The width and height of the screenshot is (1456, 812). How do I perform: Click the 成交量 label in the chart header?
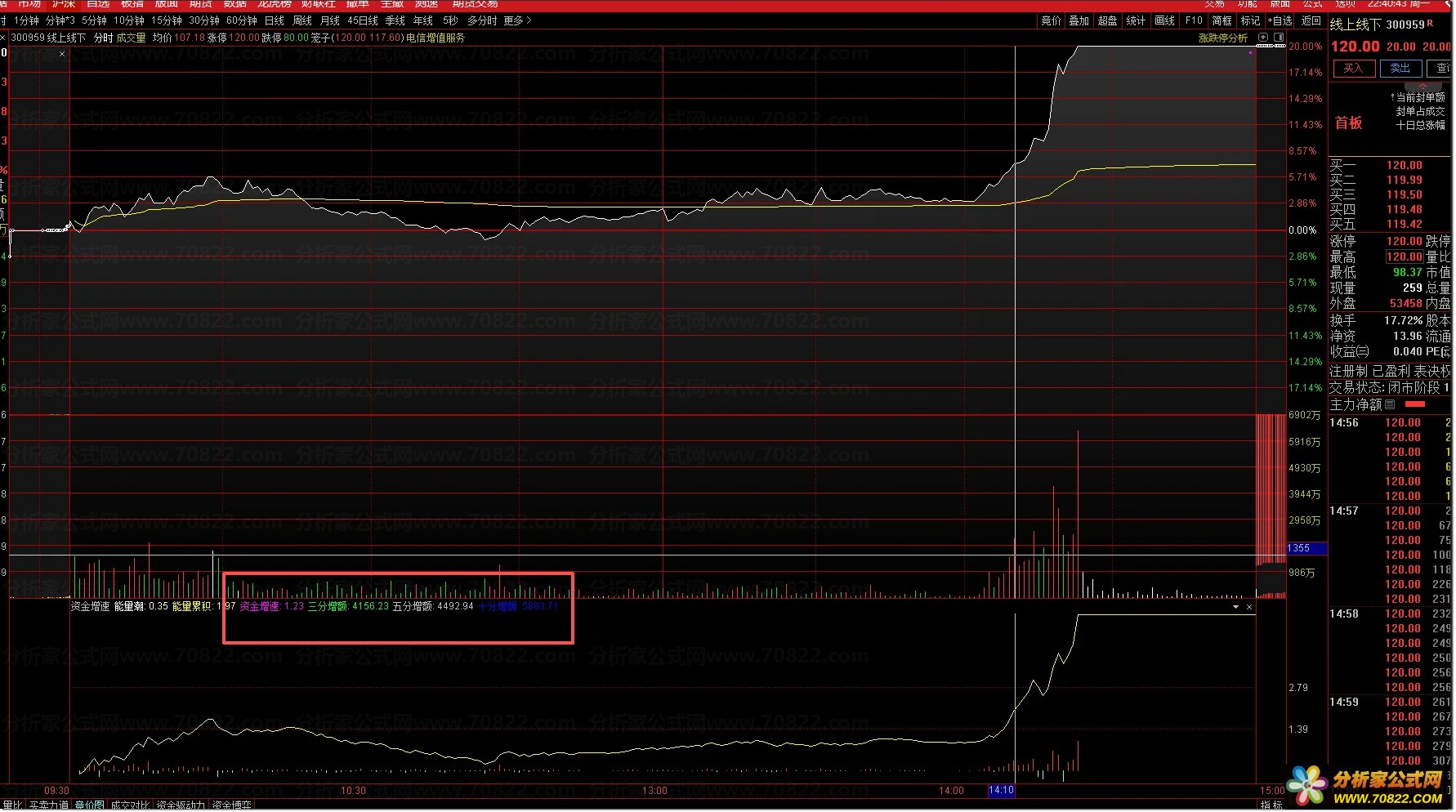131,38
